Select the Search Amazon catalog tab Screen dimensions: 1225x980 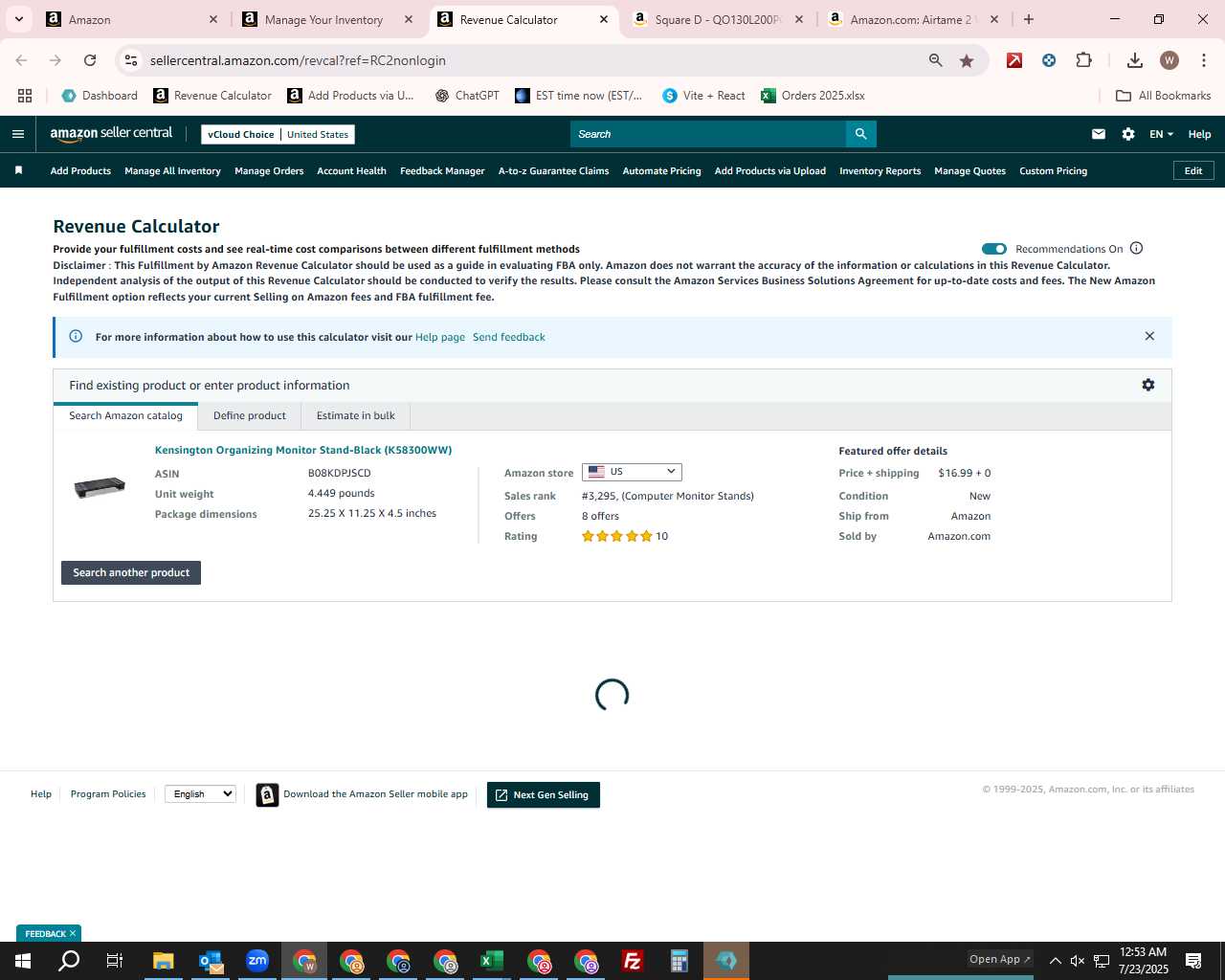(125, 415)
